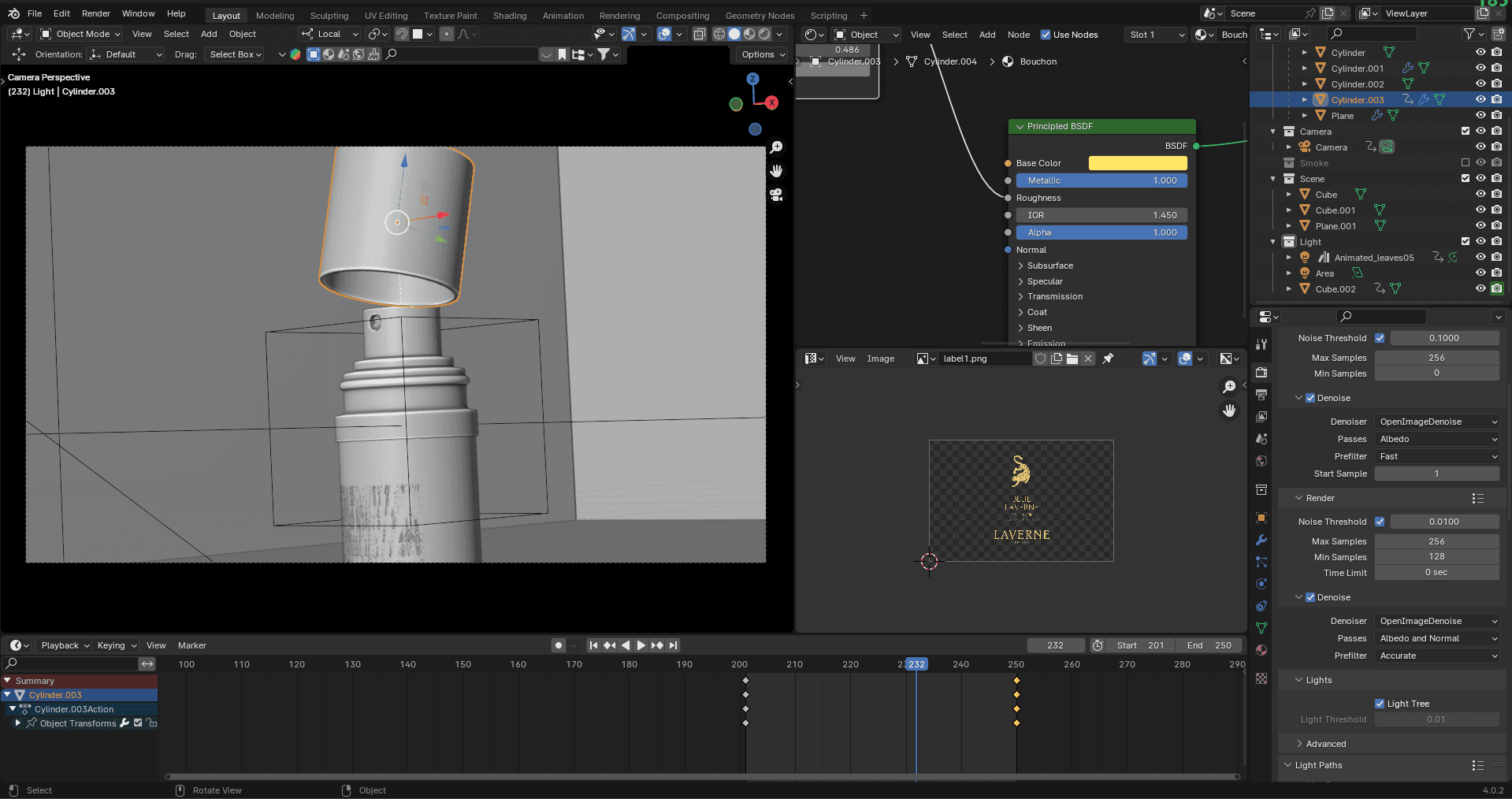
Task: Click the image editor zoom icon
Action: coord(1229,387)
